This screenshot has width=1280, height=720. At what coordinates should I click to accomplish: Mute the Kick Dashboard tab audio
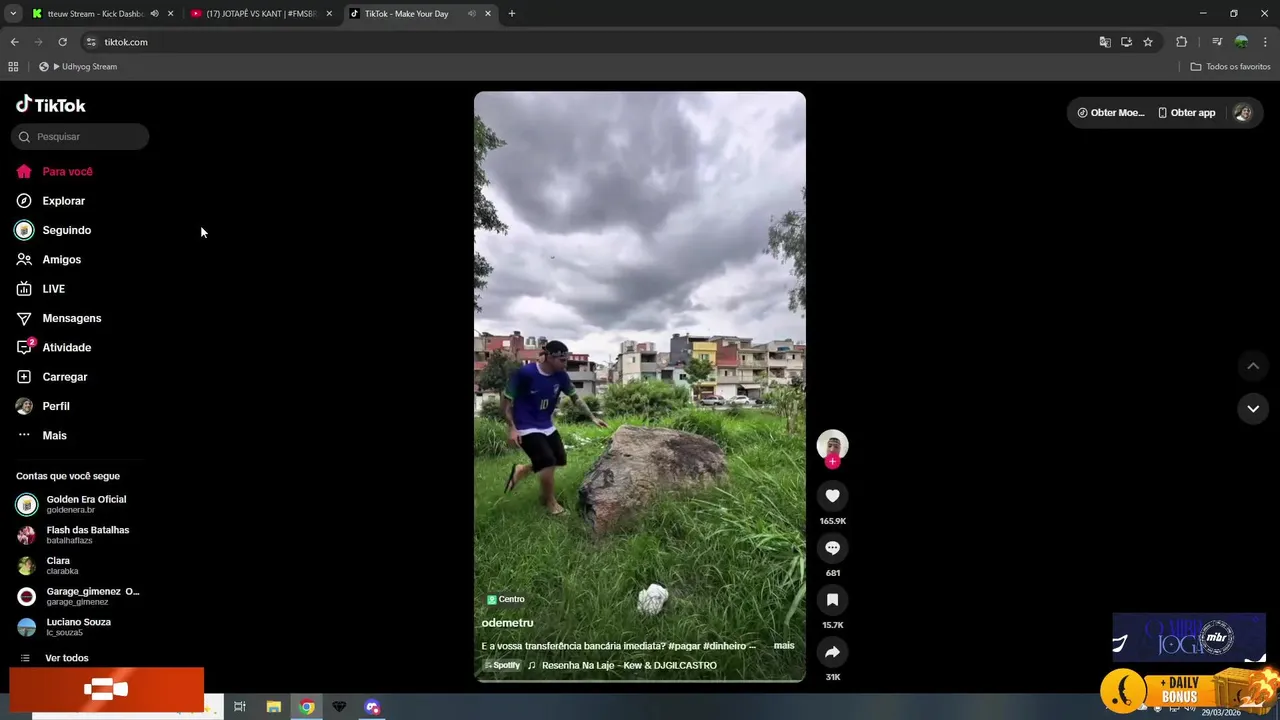pos(154,14)
